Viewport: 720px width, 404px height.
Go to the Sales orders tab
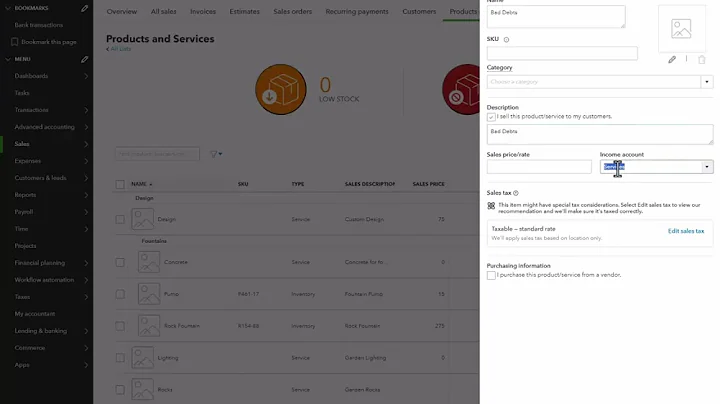[292, 11]
